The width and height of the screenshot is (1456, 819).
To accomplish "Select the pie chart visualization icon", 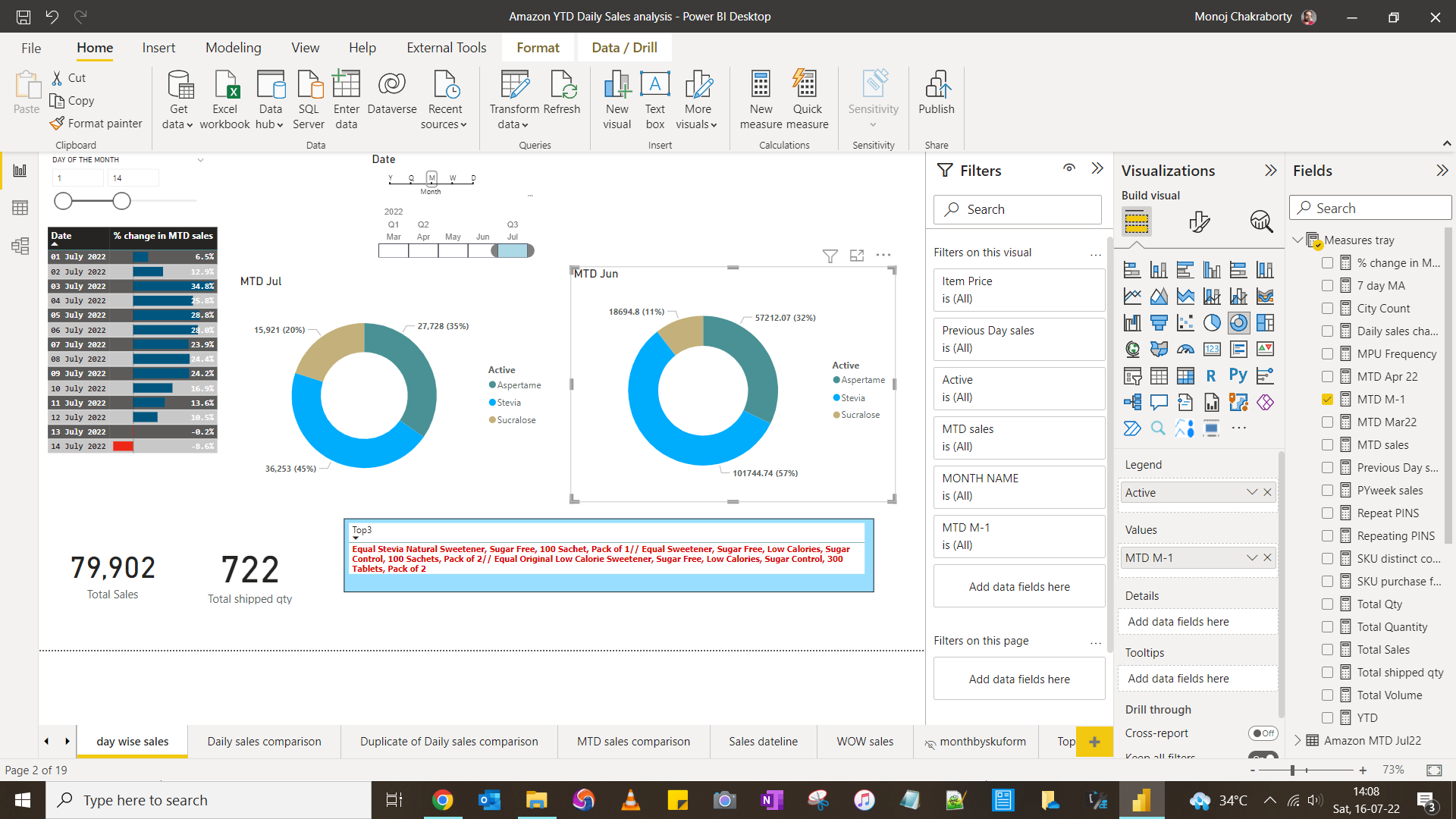I will 1212,323.
